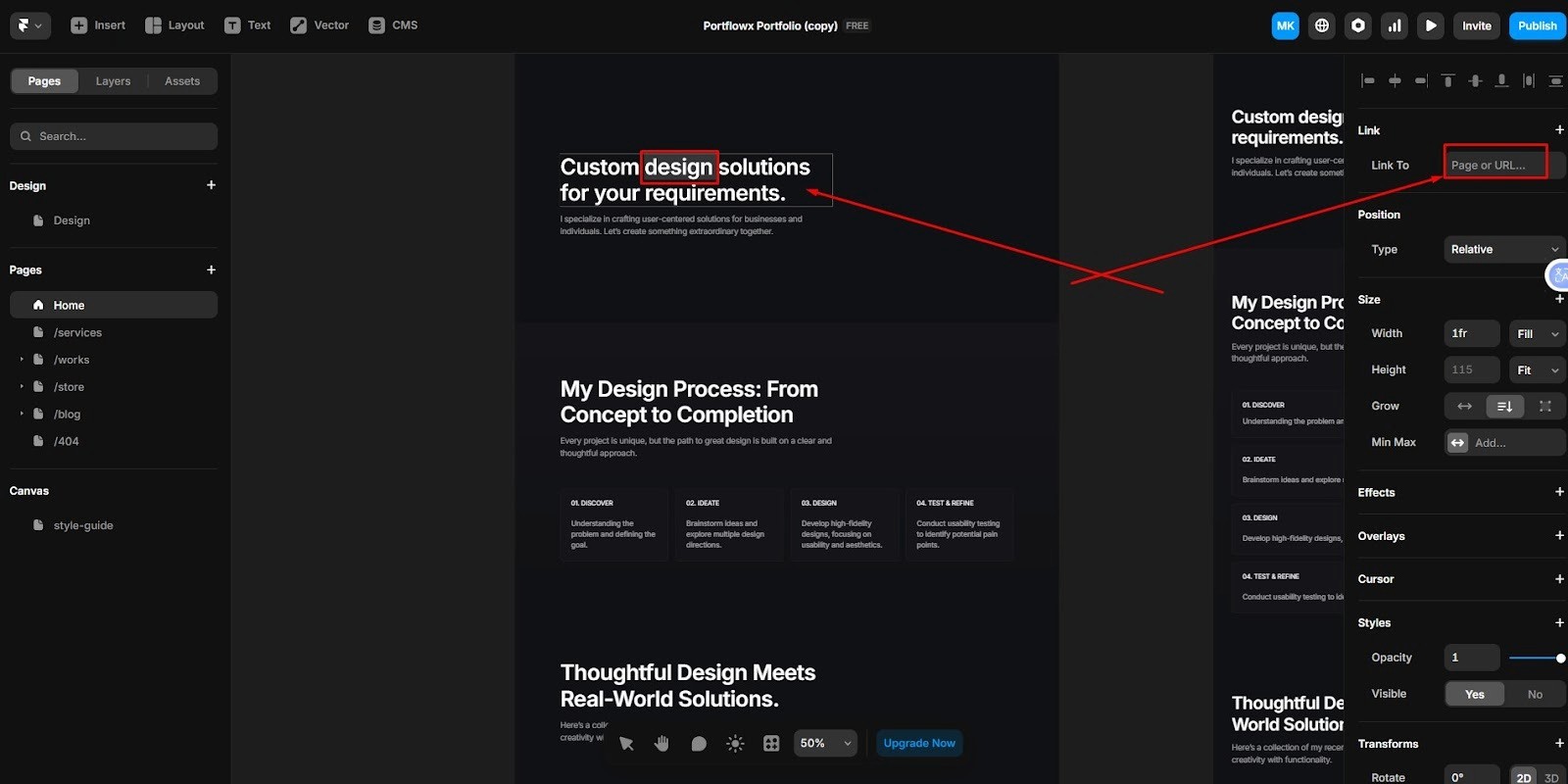Add a new Design page with plus
Viewport: 1568px width, 784px height.
211,185
